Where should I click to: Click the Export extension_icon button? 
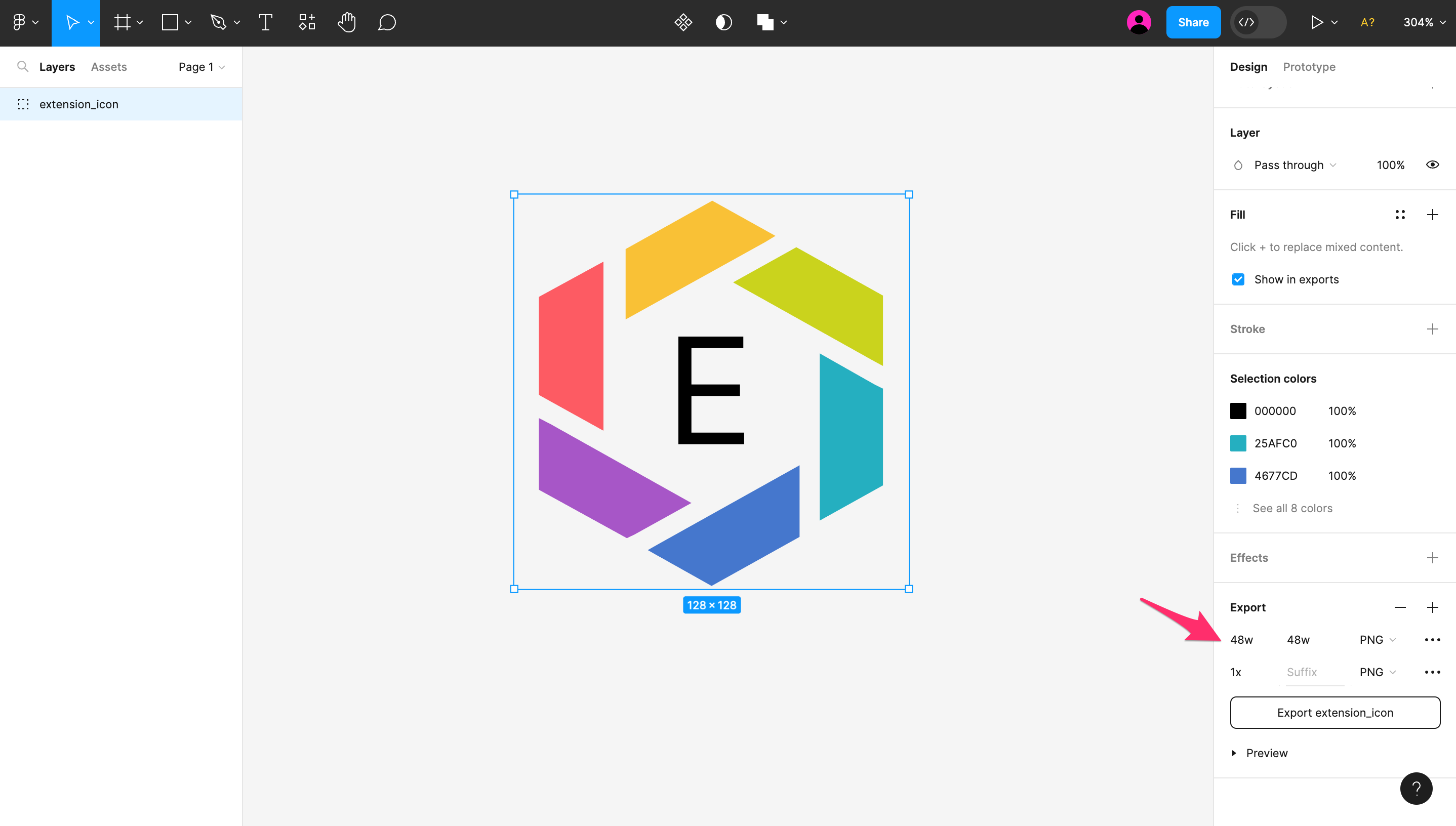(x=1334, y=712)
